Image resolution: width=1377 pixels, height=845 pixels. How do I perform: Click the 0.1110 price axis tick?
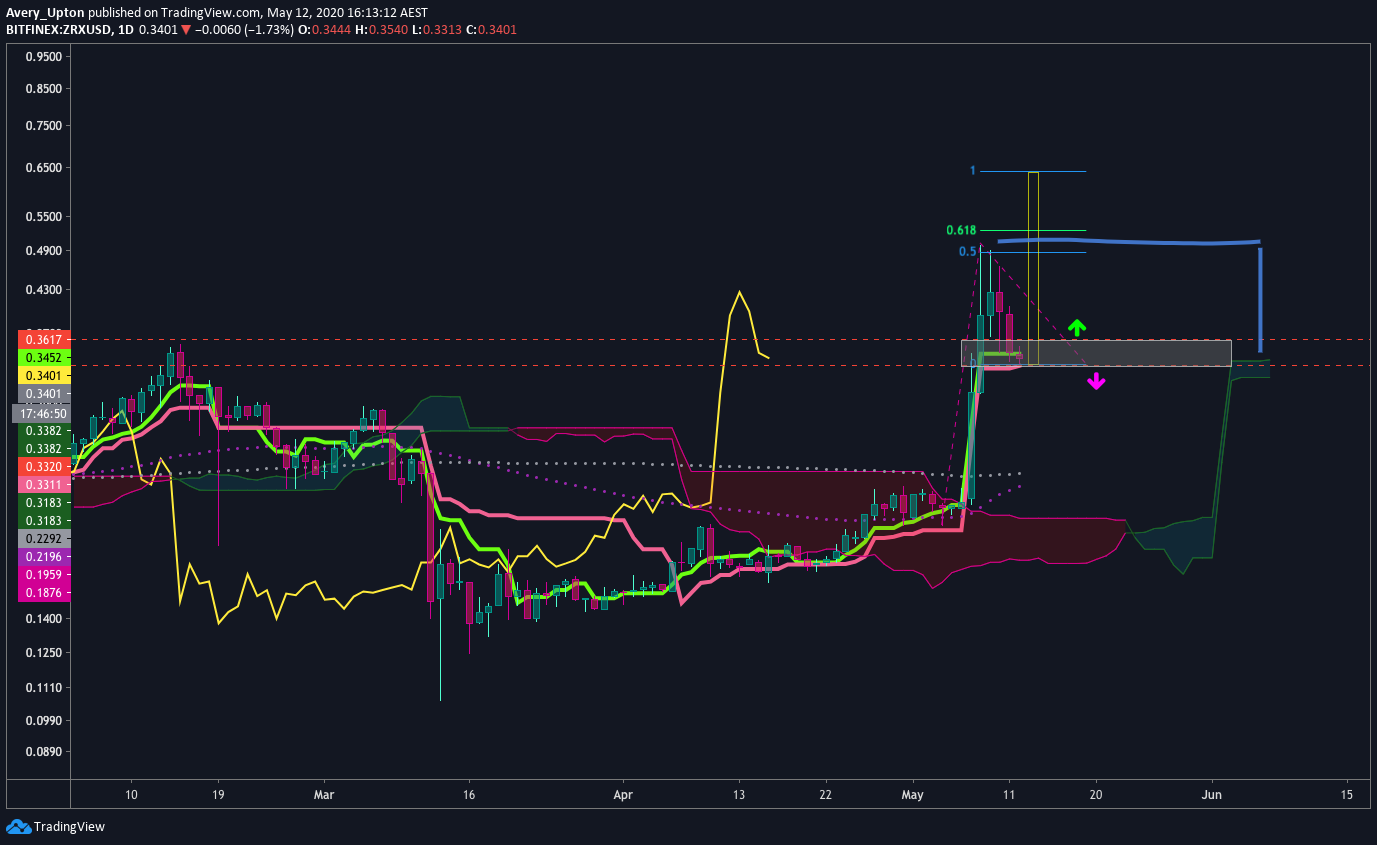[44, 688]
